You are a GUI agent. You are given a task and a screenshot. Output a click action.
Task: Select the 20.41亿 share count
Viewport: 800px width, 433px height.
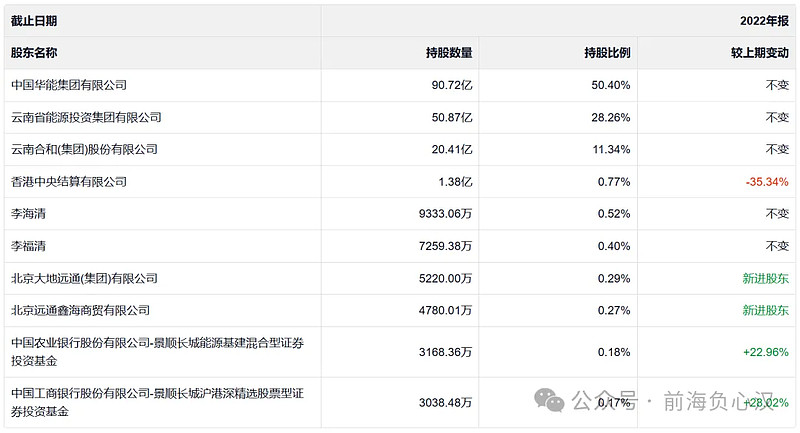pyautogui.click(x=452, y=149)
